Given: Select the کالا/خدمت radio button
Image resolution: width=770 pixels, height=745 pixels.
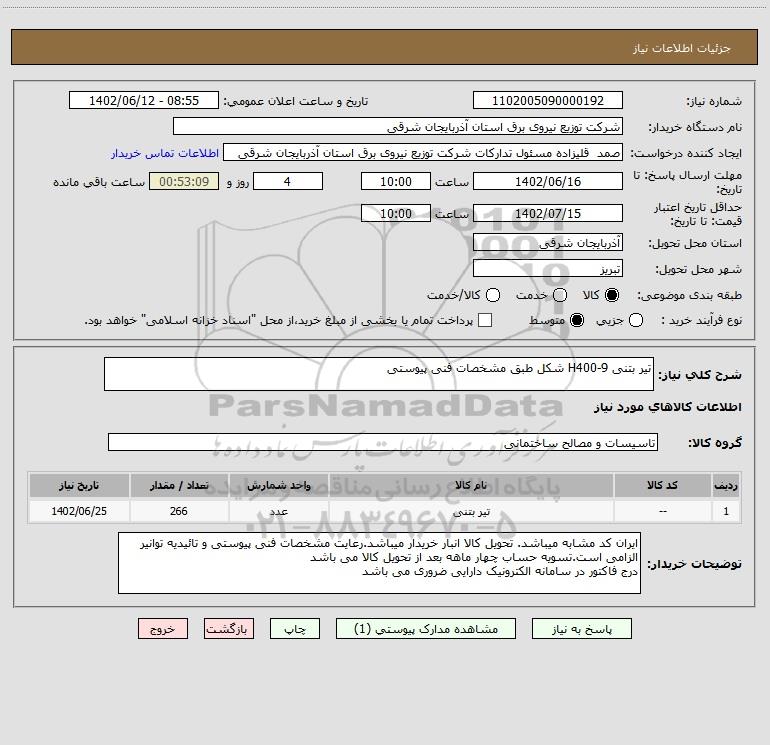Looking at the screenshot, I should click(493, 295).
